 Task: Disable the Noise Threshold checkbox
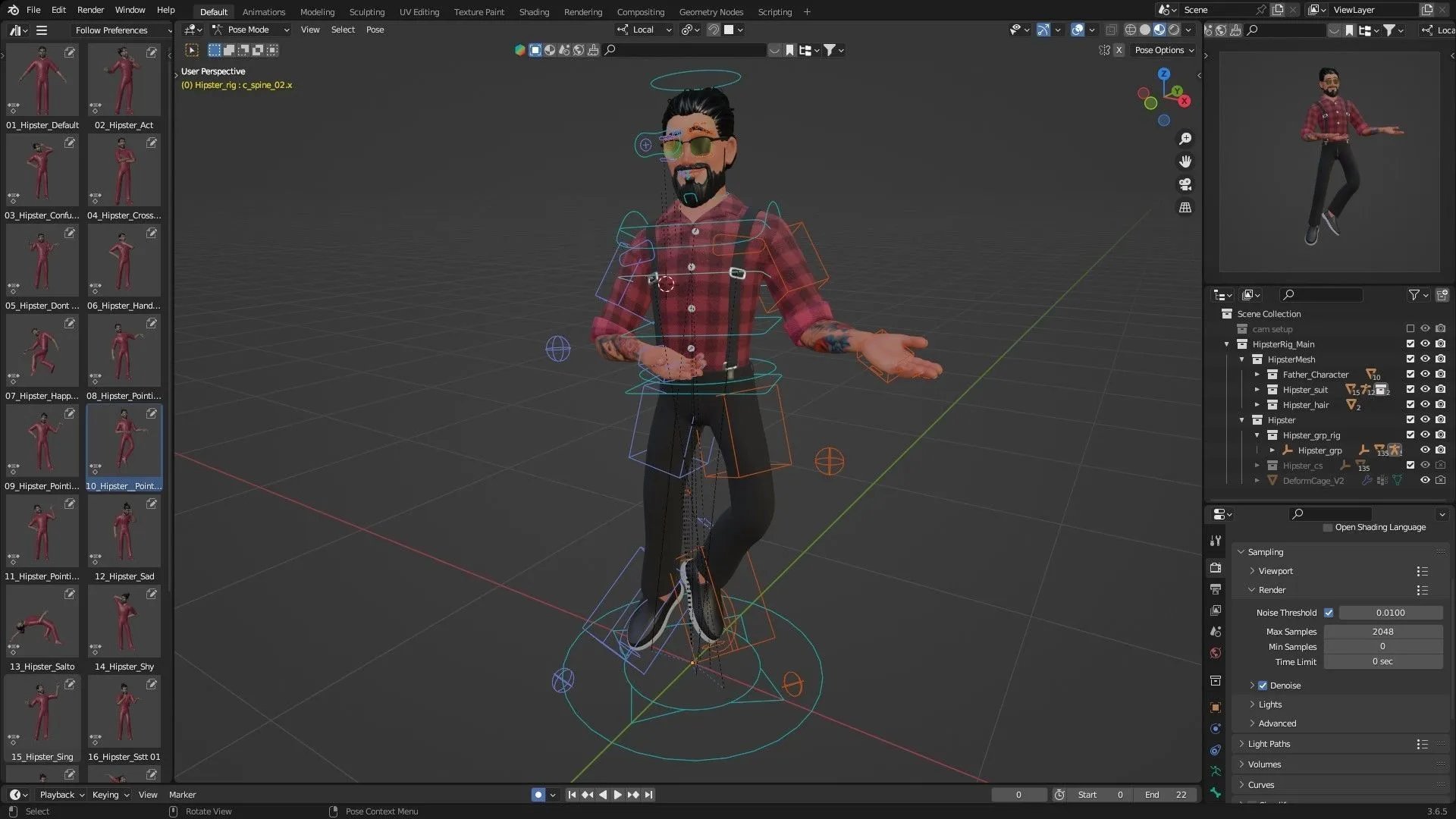pos(1329,612)
